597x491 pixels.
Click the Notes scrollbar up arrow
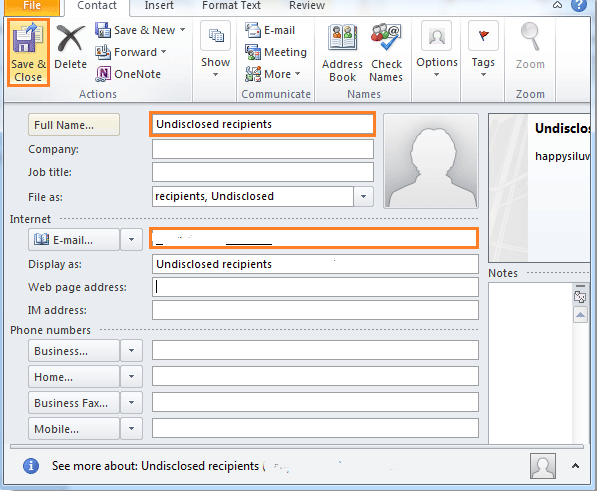(x=580, y=315)
